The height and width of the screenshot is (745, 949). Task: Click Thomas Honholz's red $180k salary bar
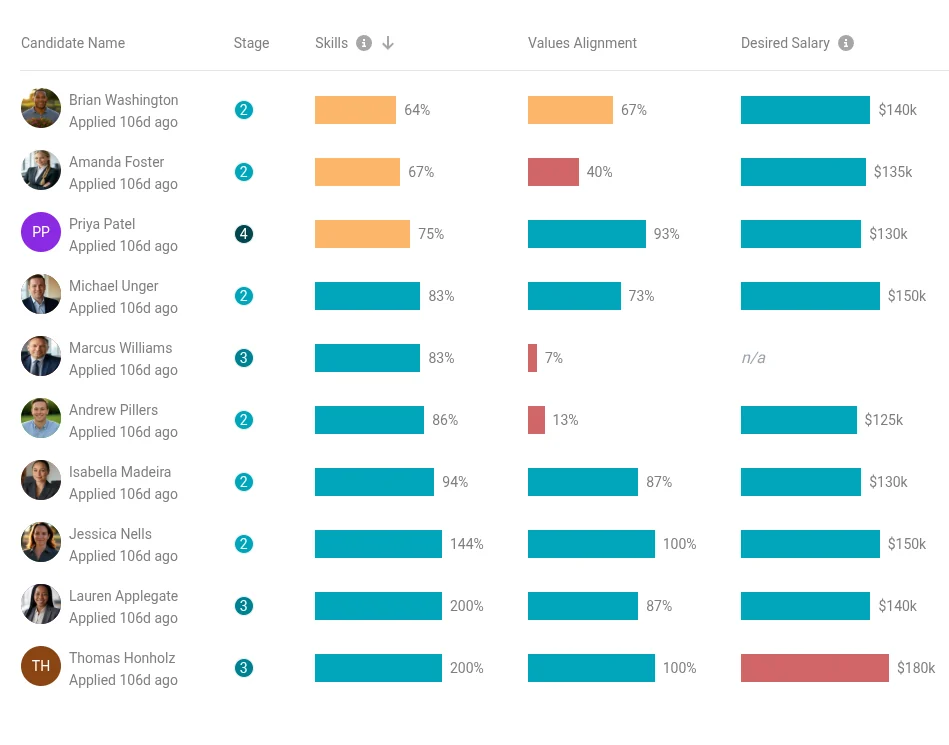coord(814,668)
